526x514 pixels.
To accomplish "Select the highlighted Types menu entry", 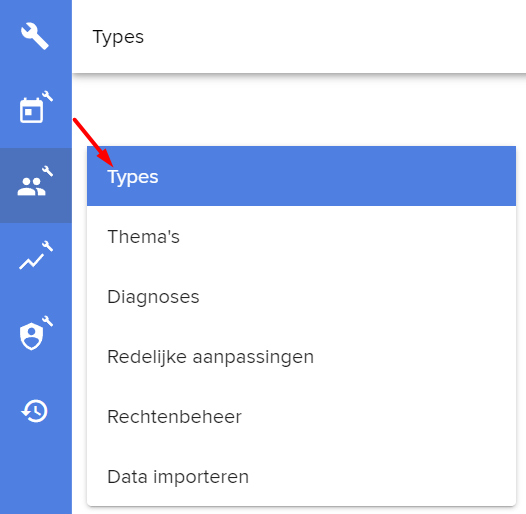I will [x=301, y=176].
